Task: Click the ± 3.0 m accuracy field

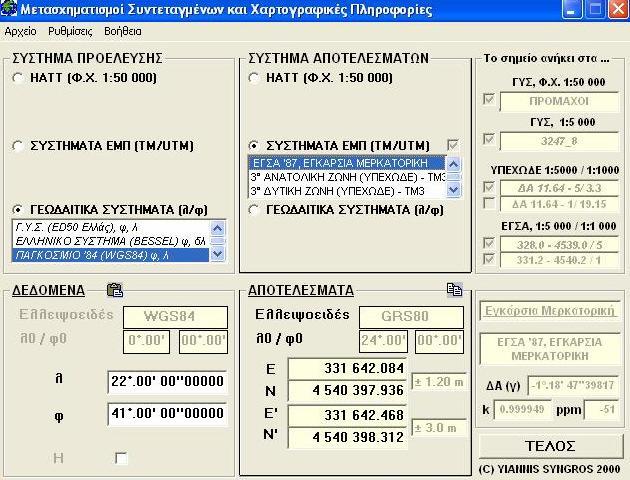Action: pyautogui.click(x=439, y=428)
